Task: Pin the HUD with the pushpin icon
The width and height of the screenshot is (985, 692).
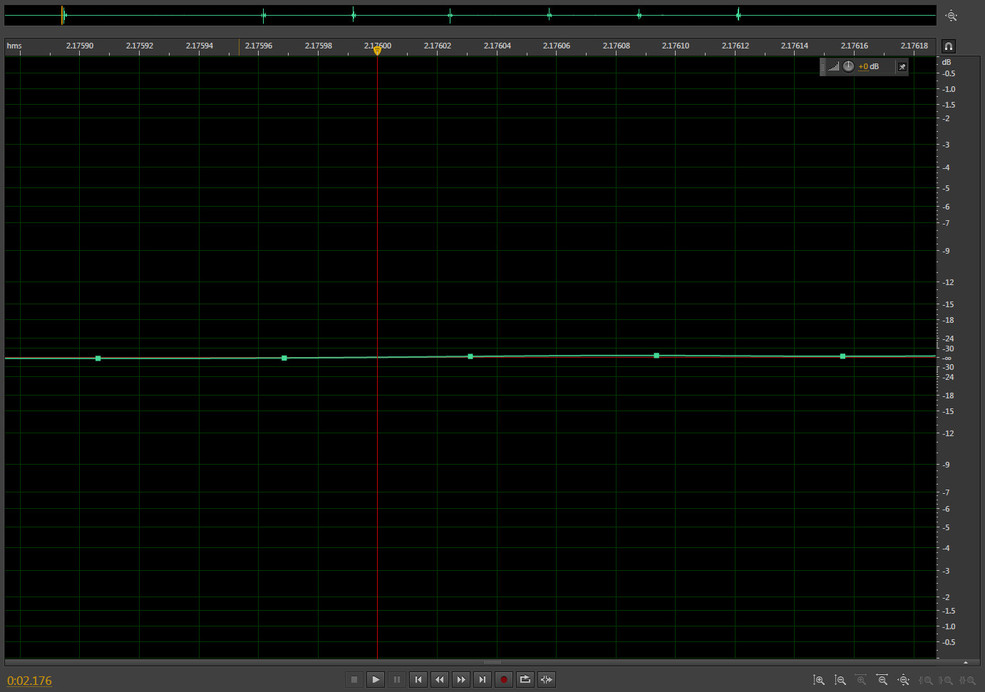Action: pyautogui.click(x=902, y=67)
